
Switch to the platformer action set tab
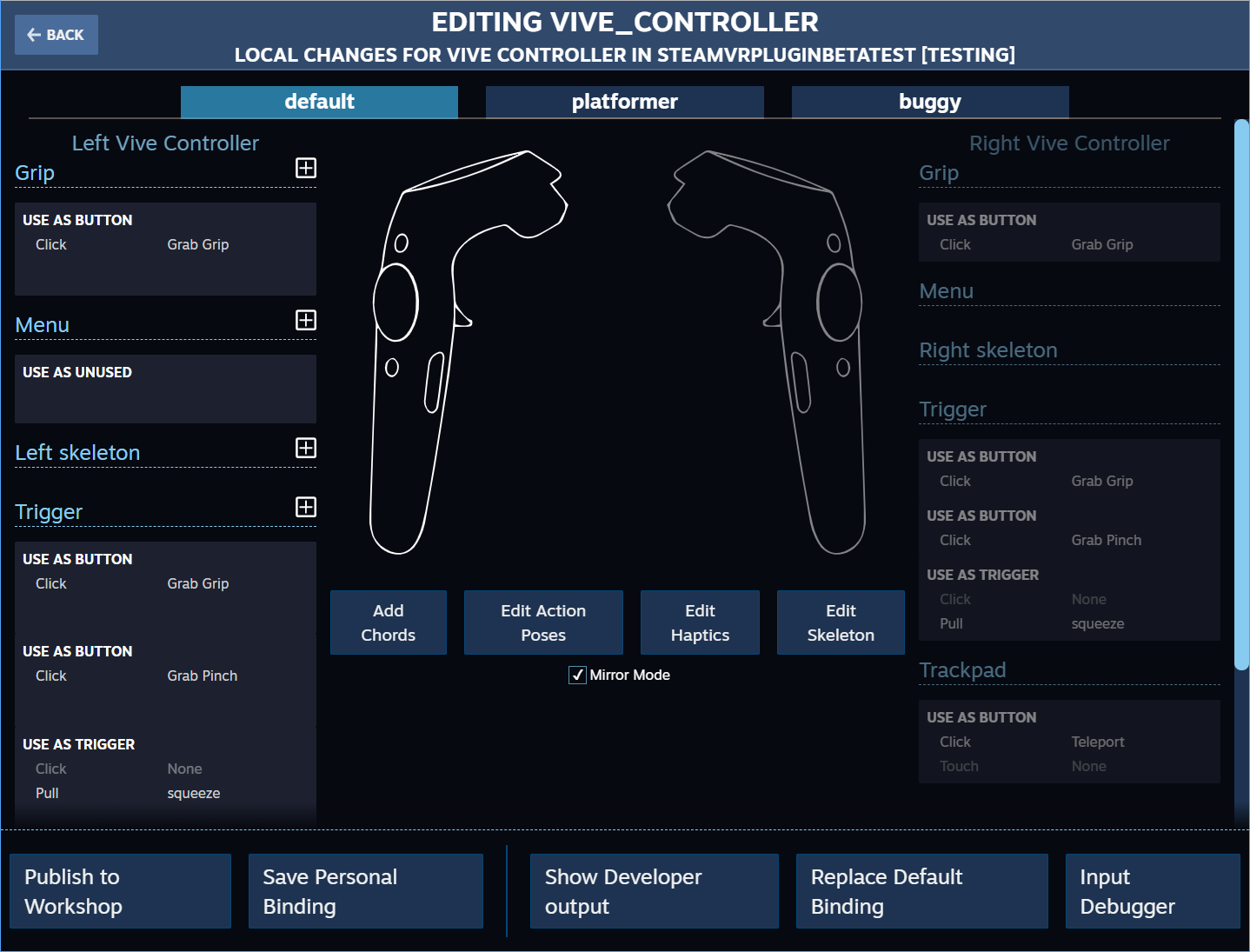(x=624, y=102)
